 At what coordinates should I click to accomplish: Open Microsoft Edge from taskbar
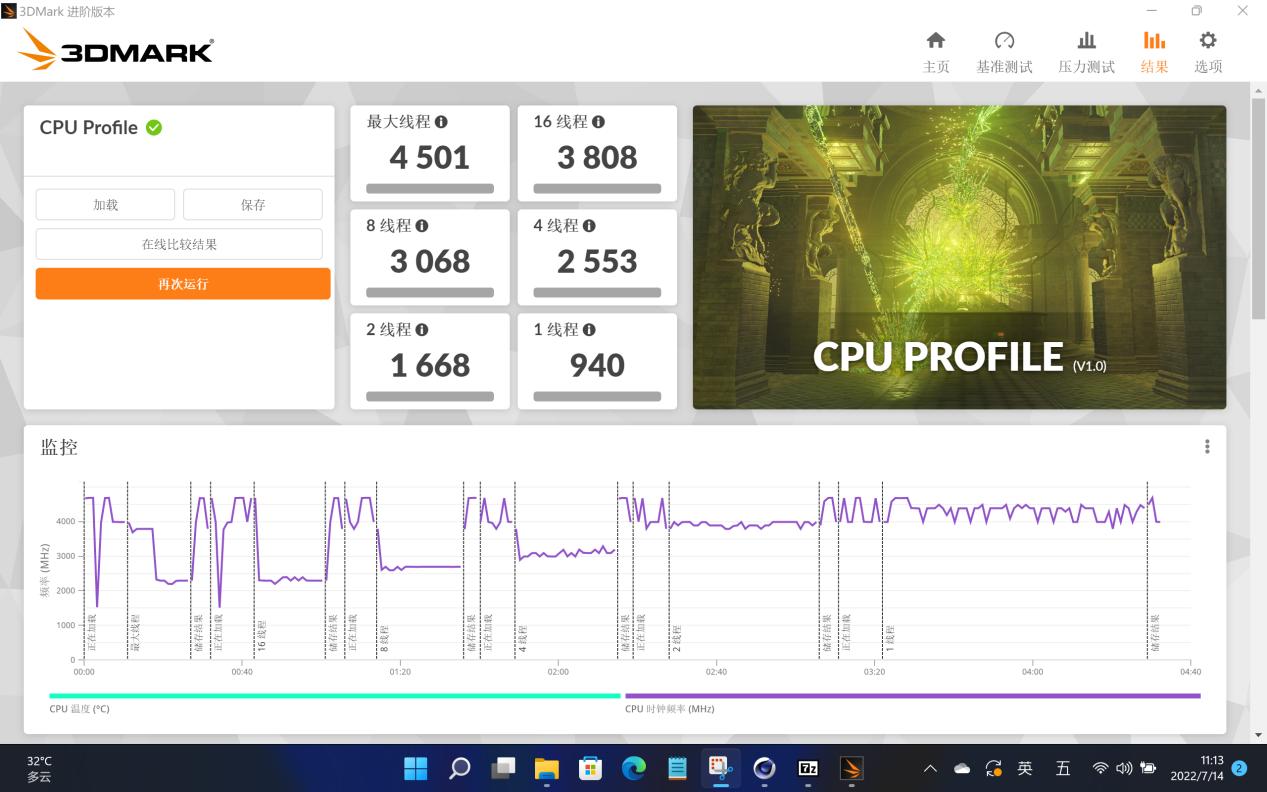click(634, 768)
